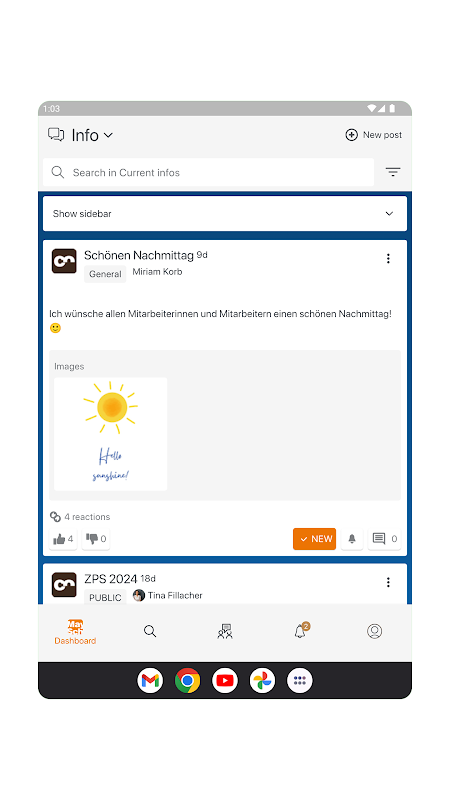Toggle post notification bell for Schönen Nachmittag
This screenshot has width=450, height=800.
click(352, 539)
